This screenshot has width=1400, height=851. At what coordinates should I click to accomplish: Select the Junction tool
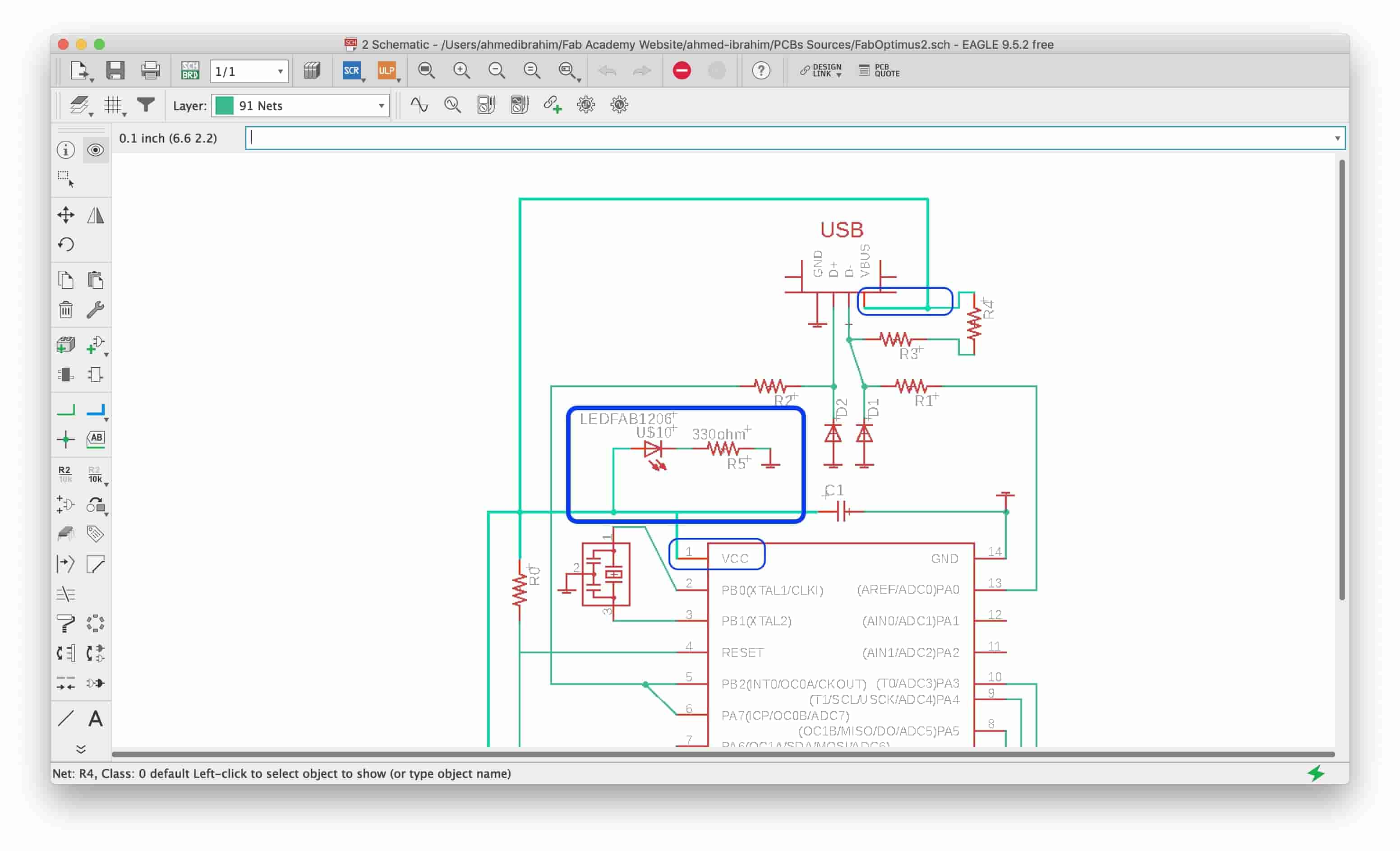66,439
